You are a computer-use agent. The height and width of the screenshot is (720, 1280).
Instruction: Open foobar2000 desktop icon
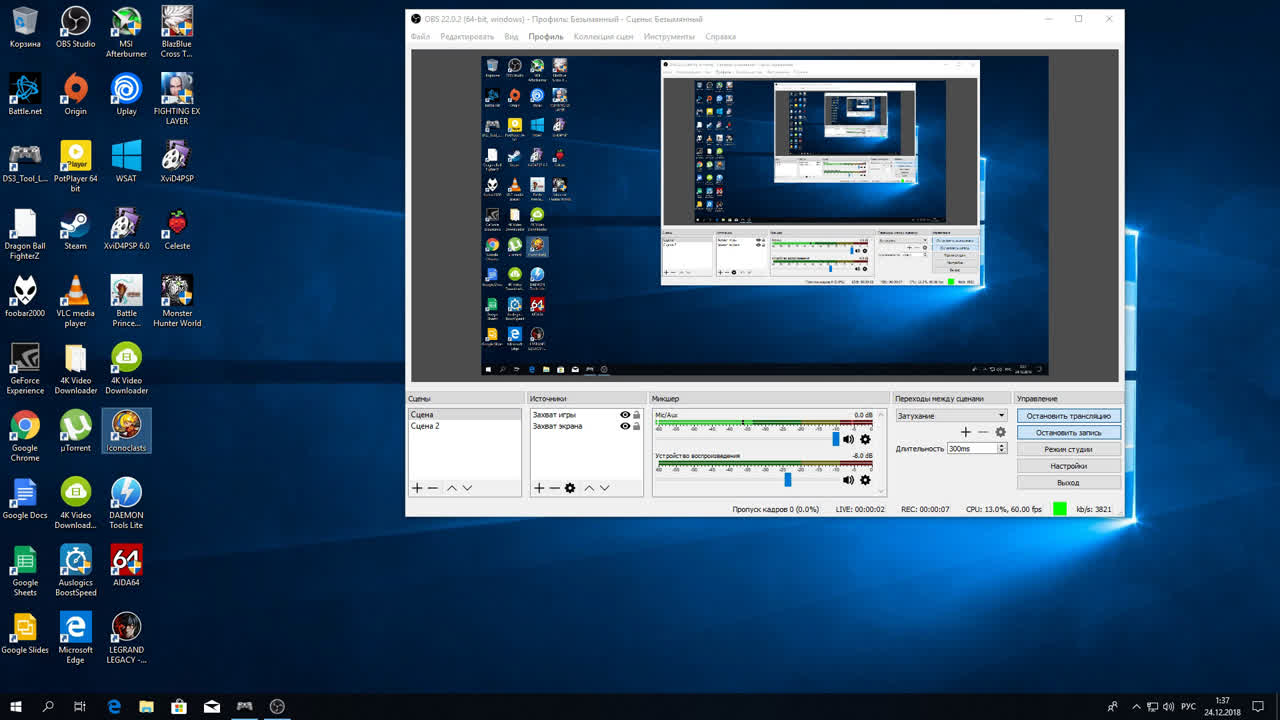pyautogui.click(x=25, y=297)
